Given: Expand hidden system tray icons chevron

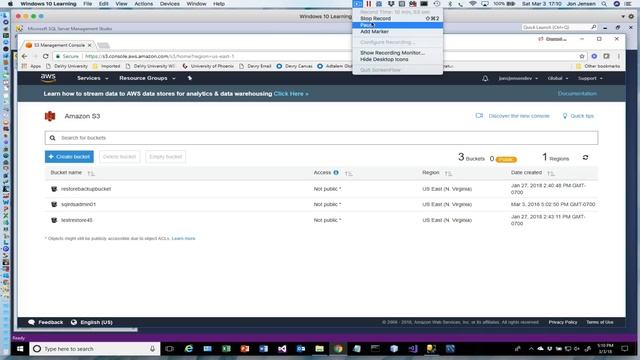Looking at the screenshot, I should point(531,349).
